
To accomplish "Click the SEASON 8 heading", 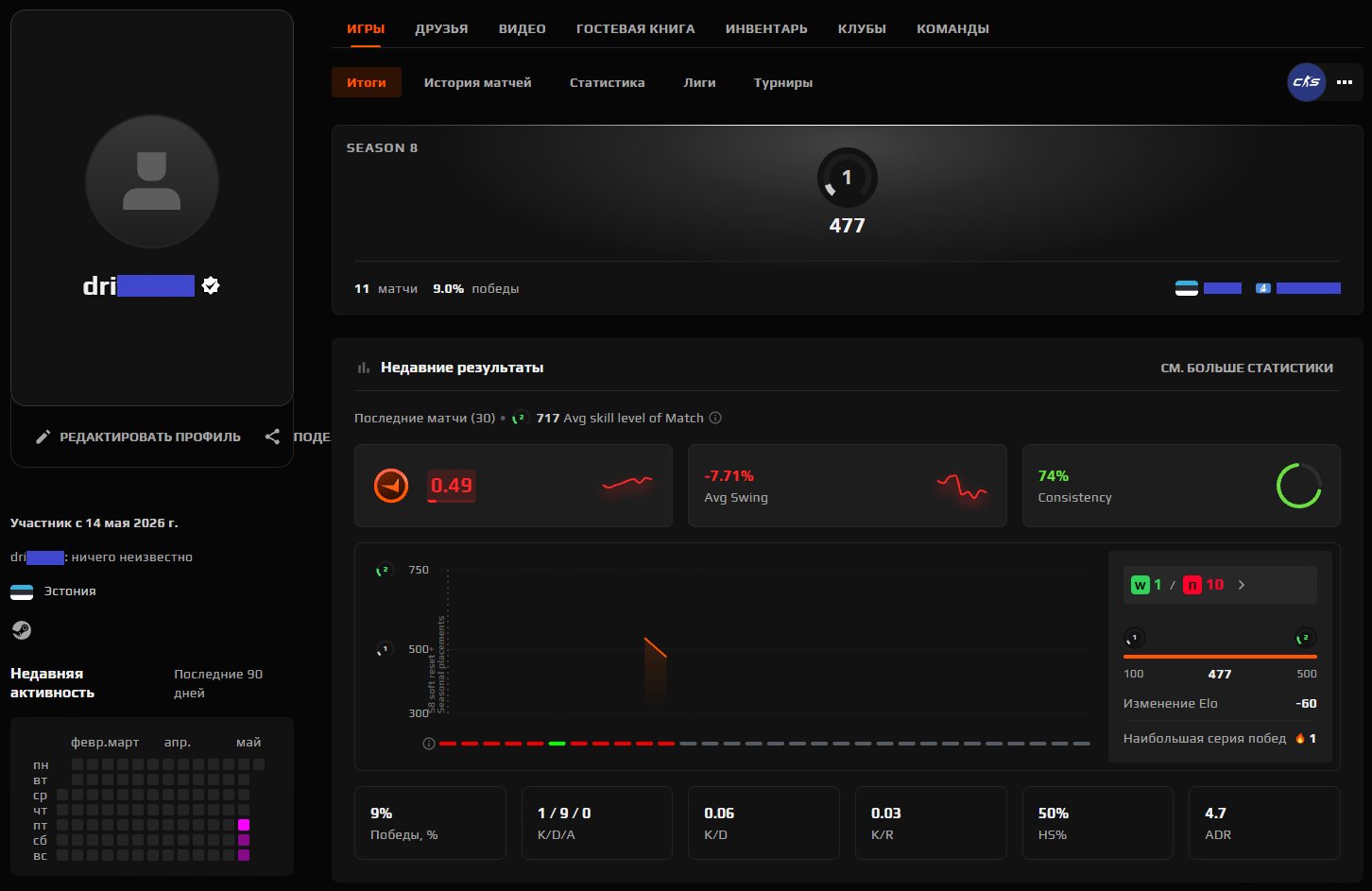I will [382, 147].
